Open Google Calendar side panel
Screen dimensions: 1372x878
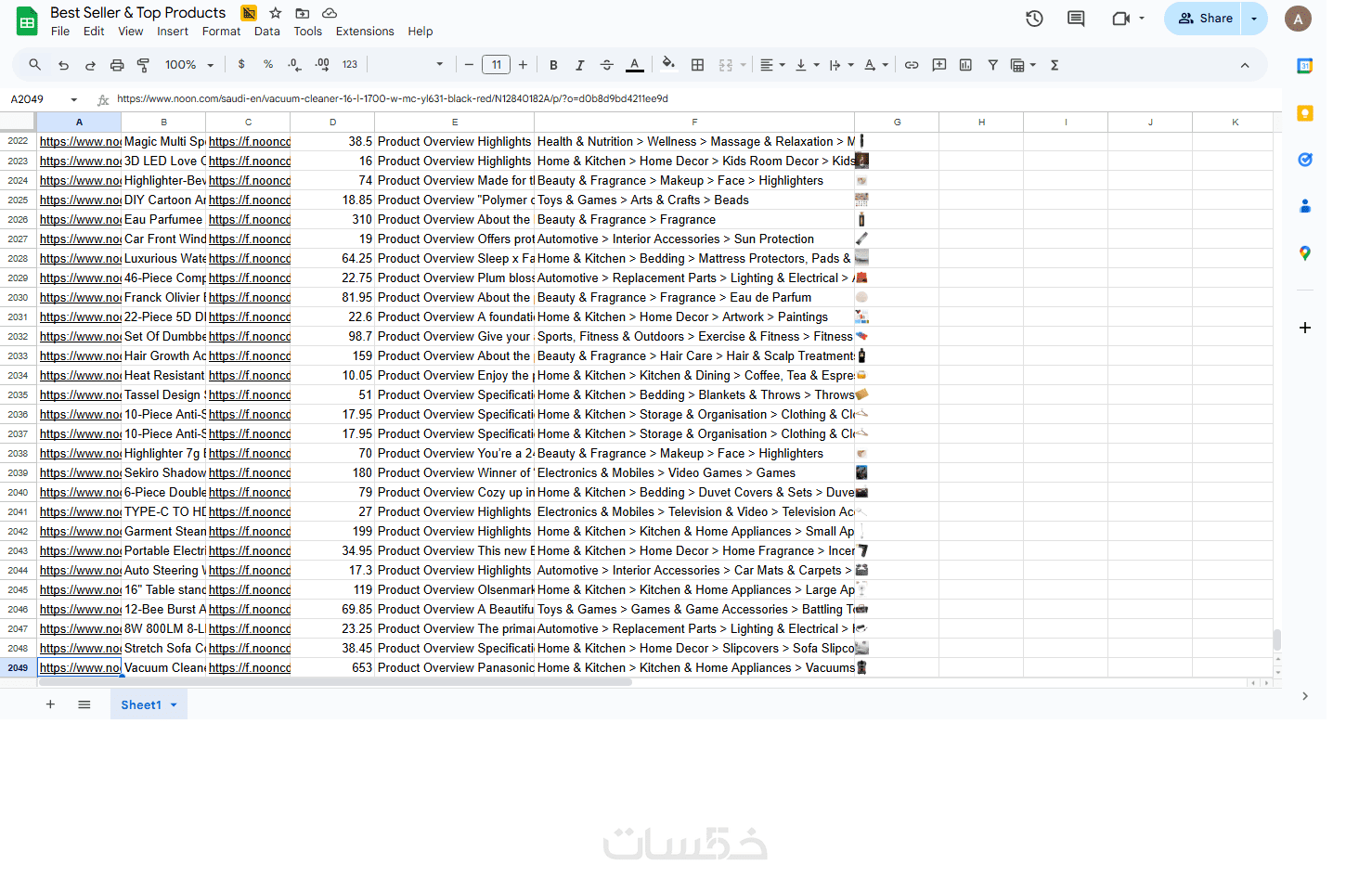click(x=1305, y=66)
